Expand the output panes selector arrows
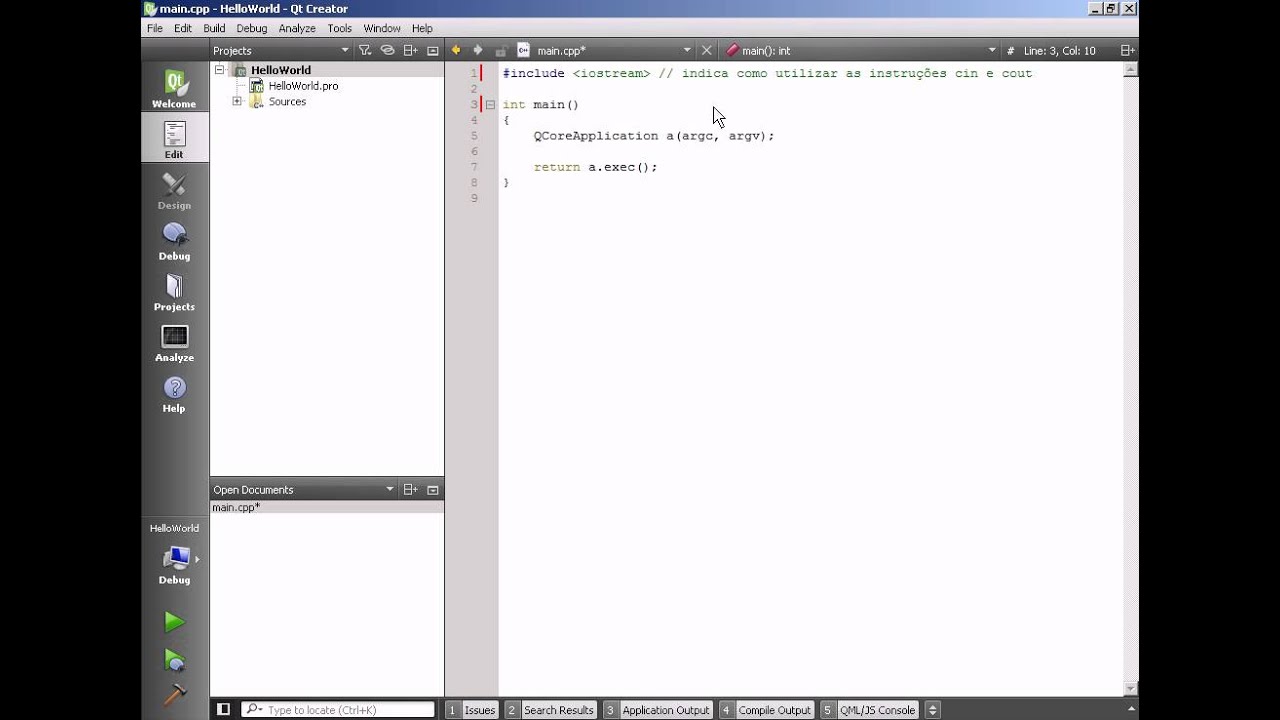 click(x=932, y=710)
